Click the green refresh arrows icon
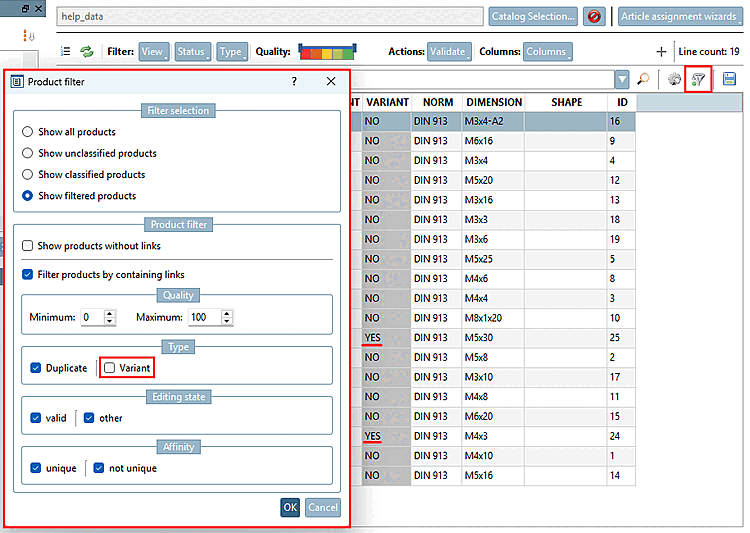750x533 pixels. coord(87,51)
